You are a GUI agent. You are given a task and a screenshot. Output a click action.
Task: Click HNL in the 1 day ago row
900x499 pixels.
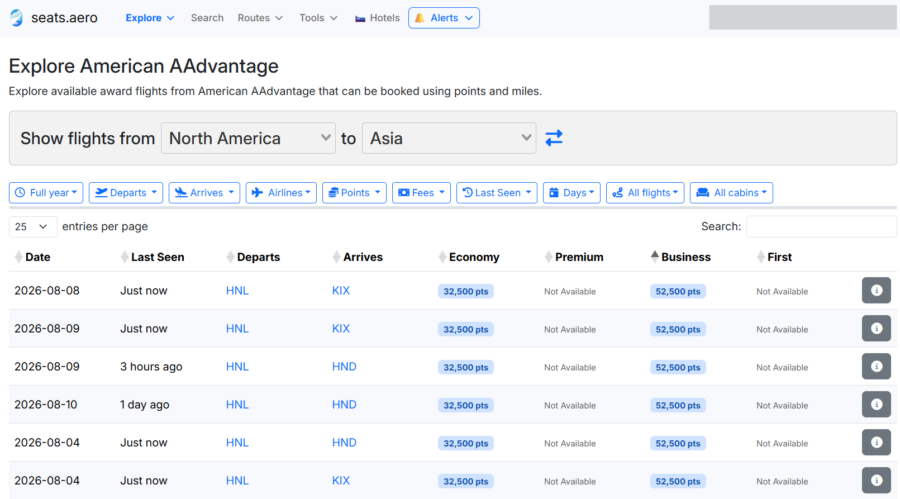[237, 404]
